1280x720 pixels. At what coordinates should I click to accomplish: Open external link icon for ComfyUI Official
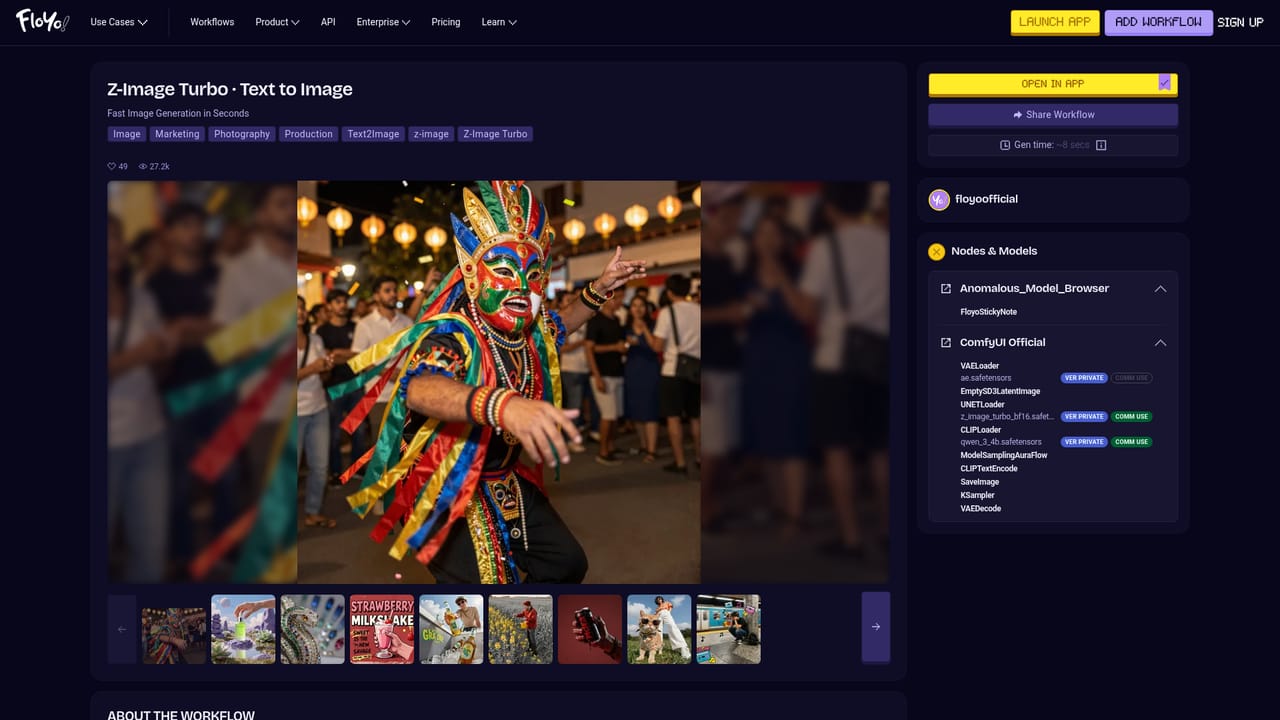pos(946,342)
